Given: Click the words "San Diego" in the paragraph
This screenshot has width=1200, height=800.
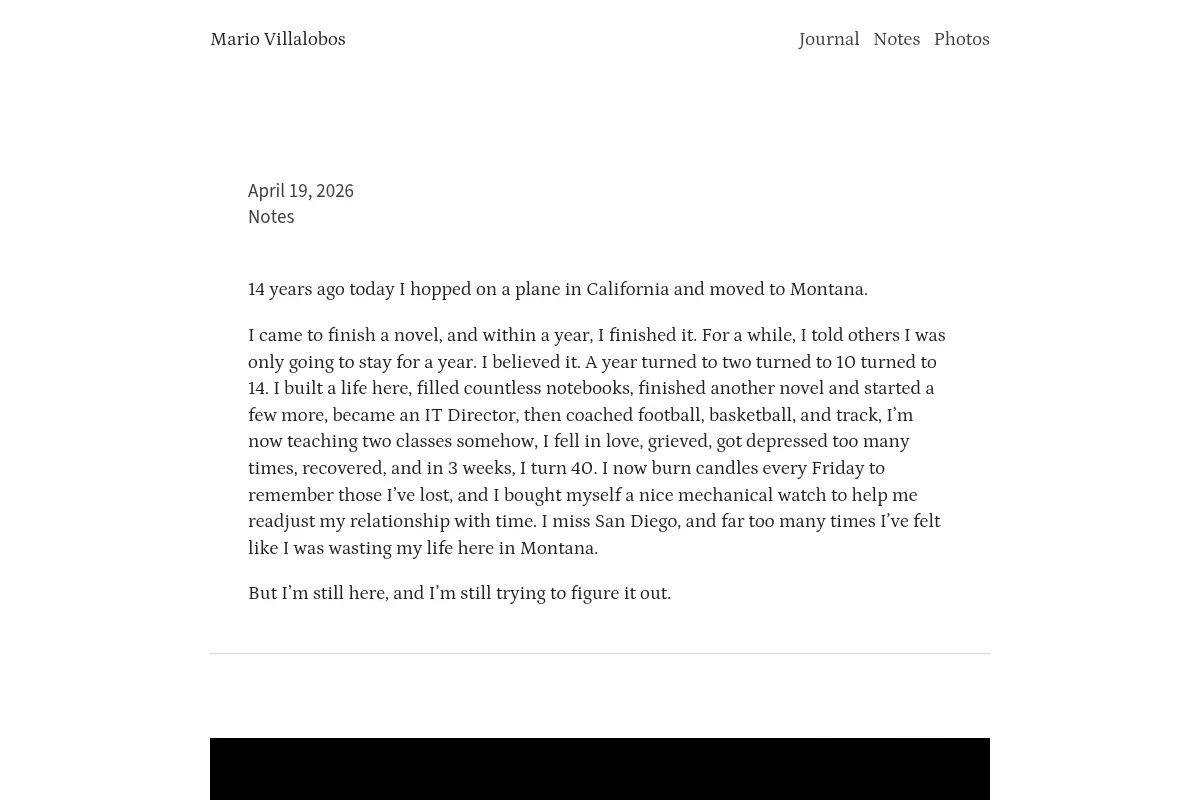Looking at the screenshot, I should [x=637, y=522].
